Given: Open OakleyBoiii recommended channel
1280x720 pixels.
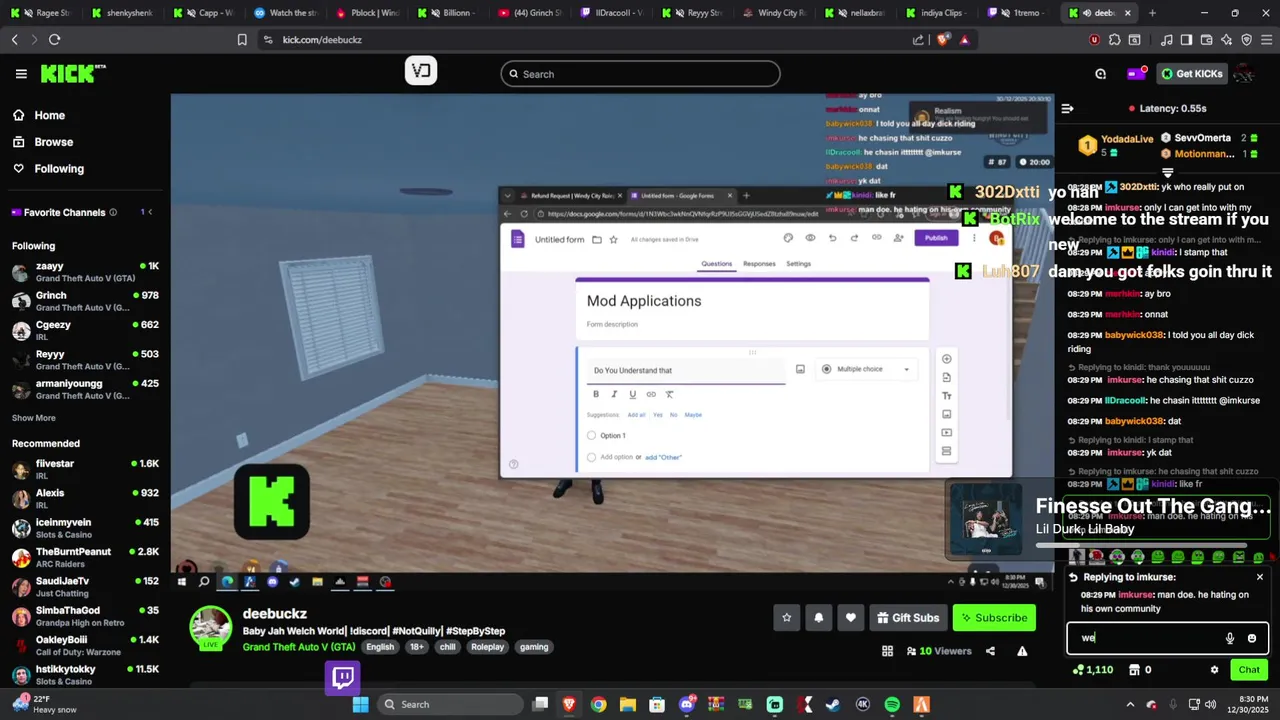Looking at the screenshot, I should (85, 645).
